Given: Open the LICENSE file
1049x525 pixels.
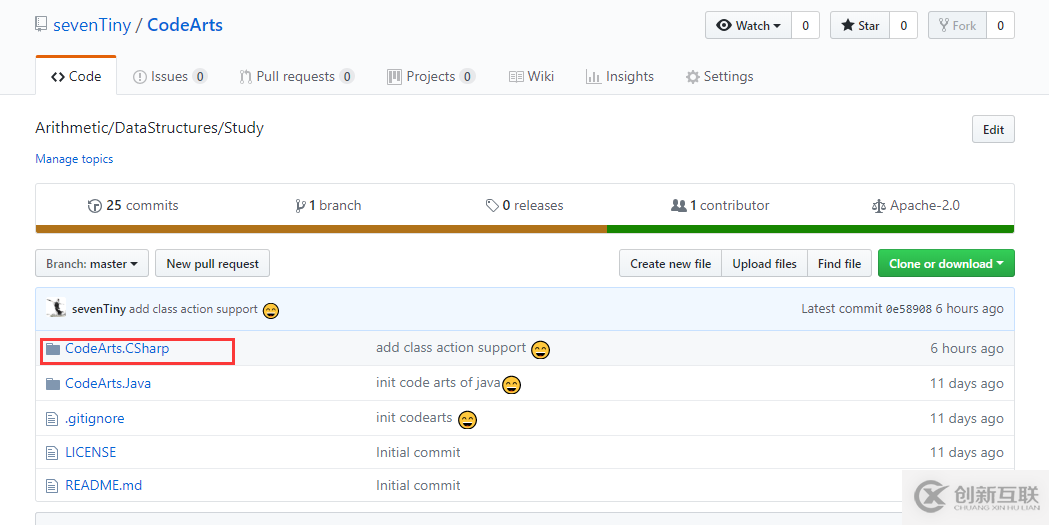Looking at the screenshot, I should click(91, 453).
